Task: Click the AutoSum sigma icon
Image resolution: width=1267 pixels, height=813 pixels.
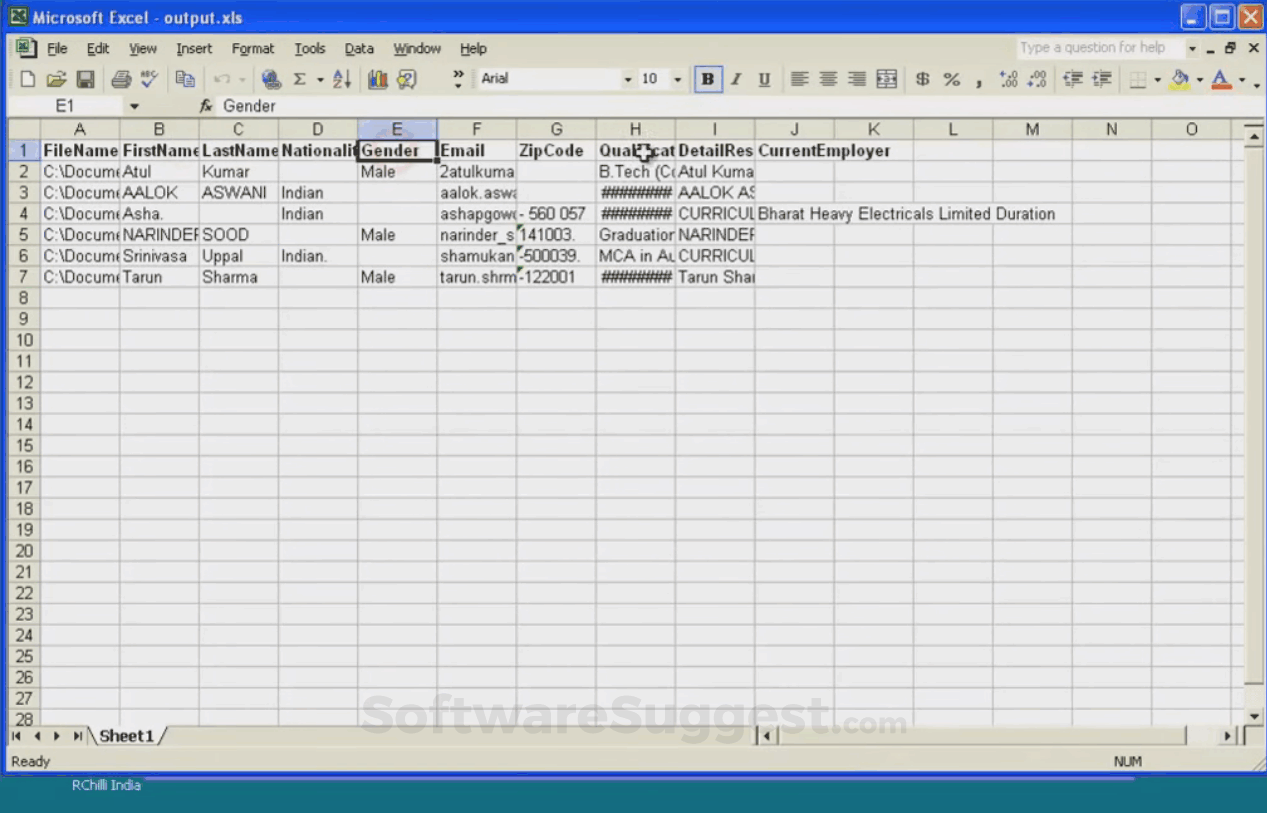Action: point(299,79)
